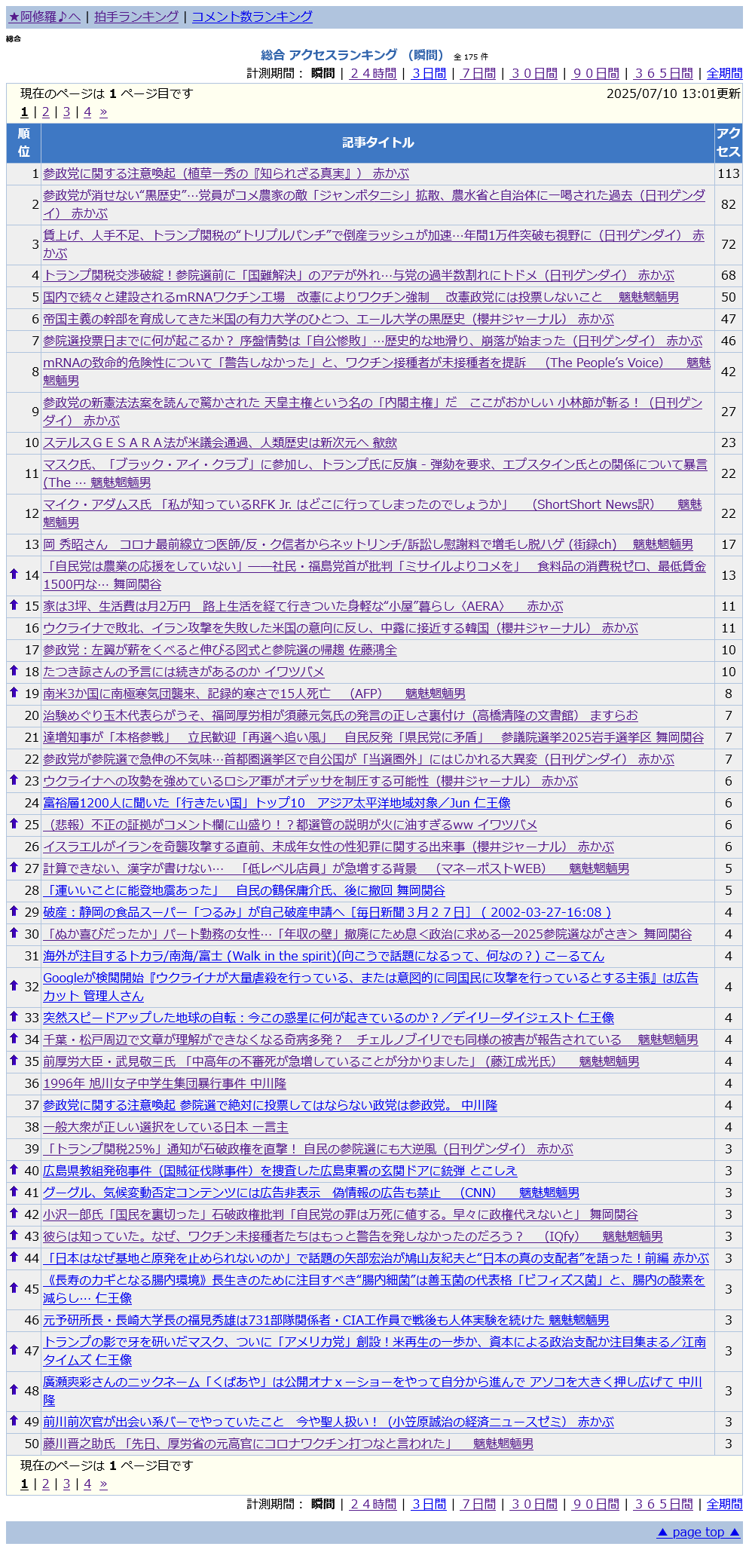This screenshot has height=1568, width=749.
Task: Click the 記事タイトル column header
Action: pos(378,142)
